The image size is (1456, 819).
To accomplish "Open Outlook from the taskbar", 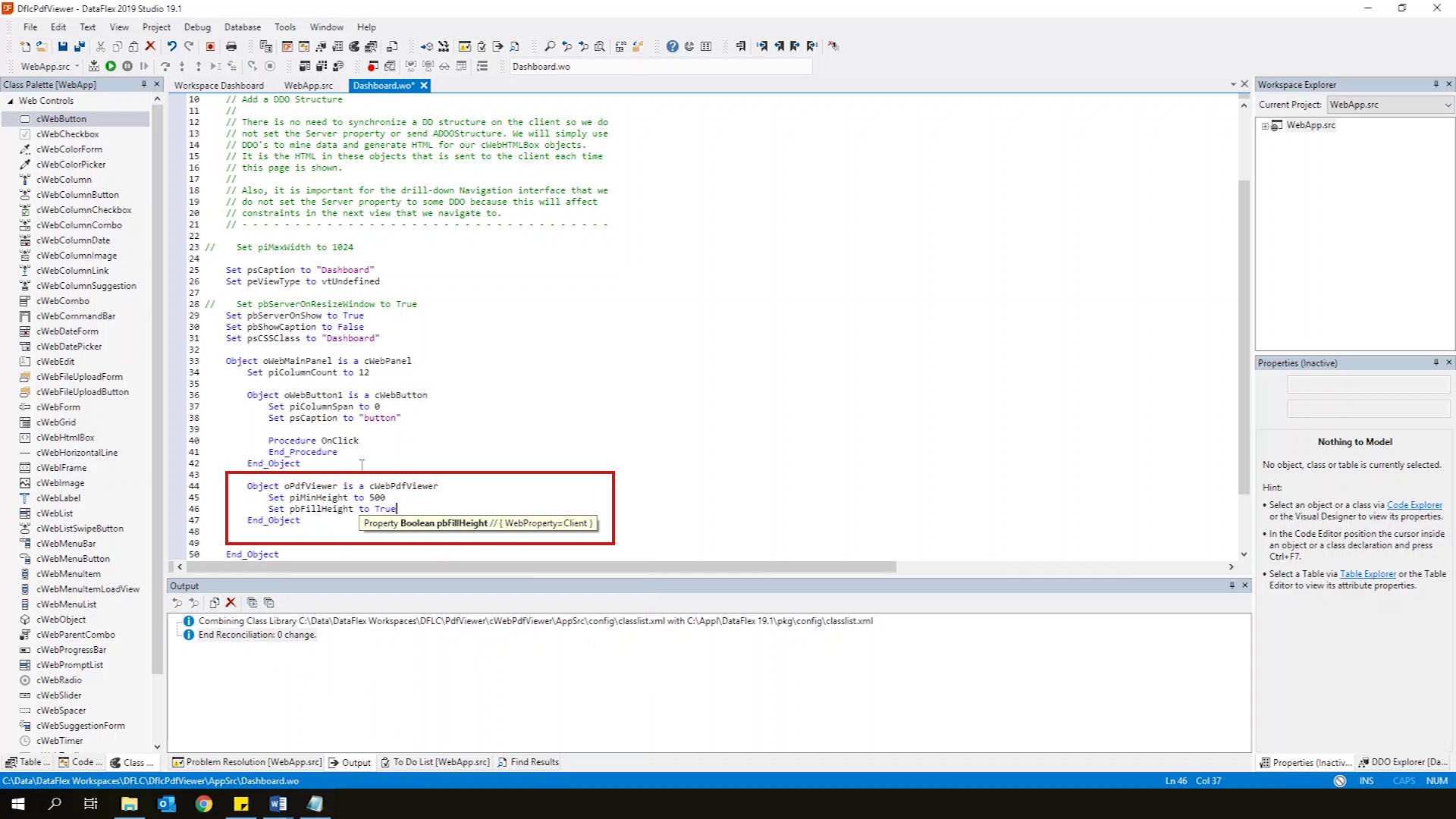I will coord(167,804).
